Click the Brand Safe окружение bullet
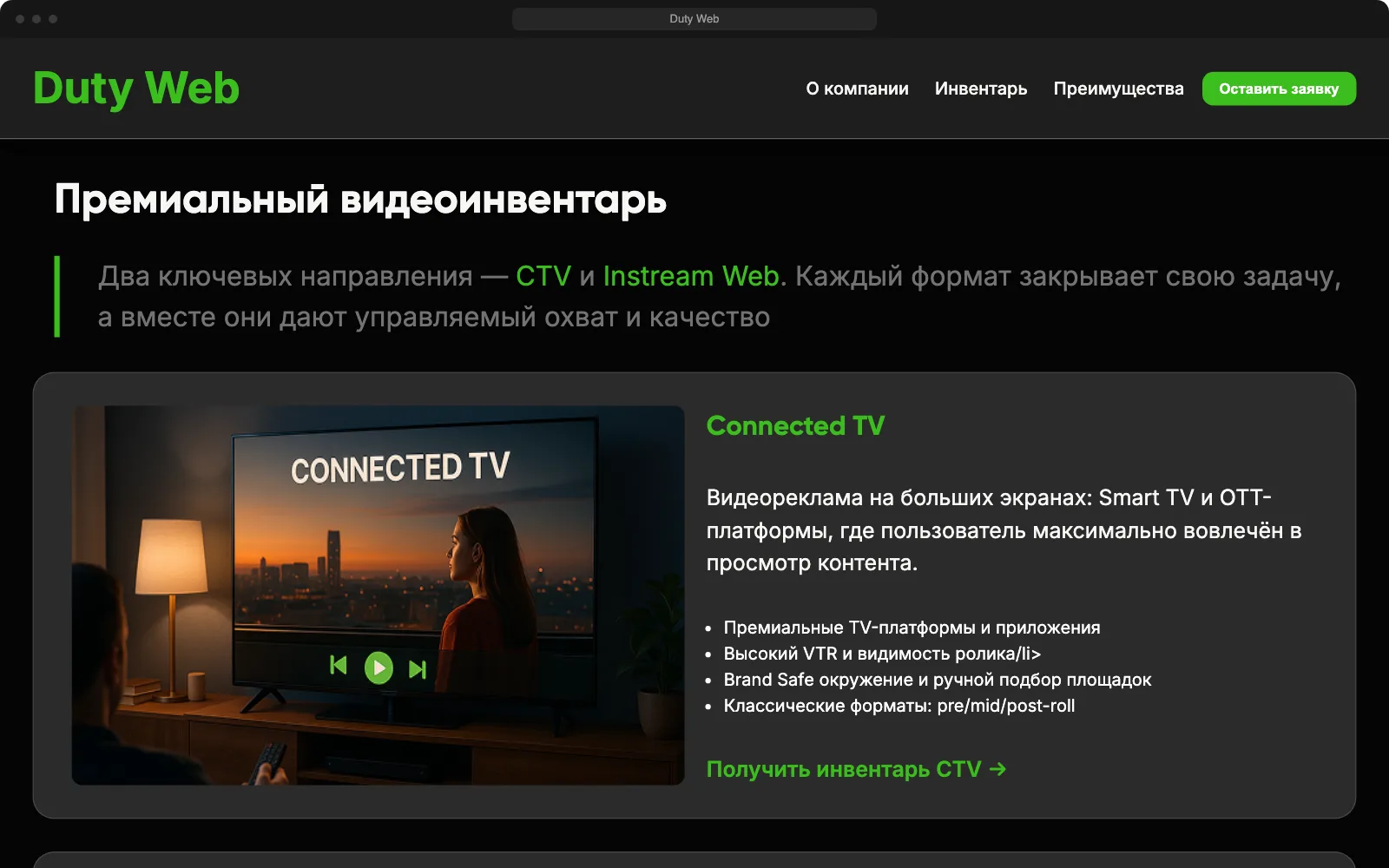The image size is (1389, 868). pyautogui.click(x=938, y=680)
